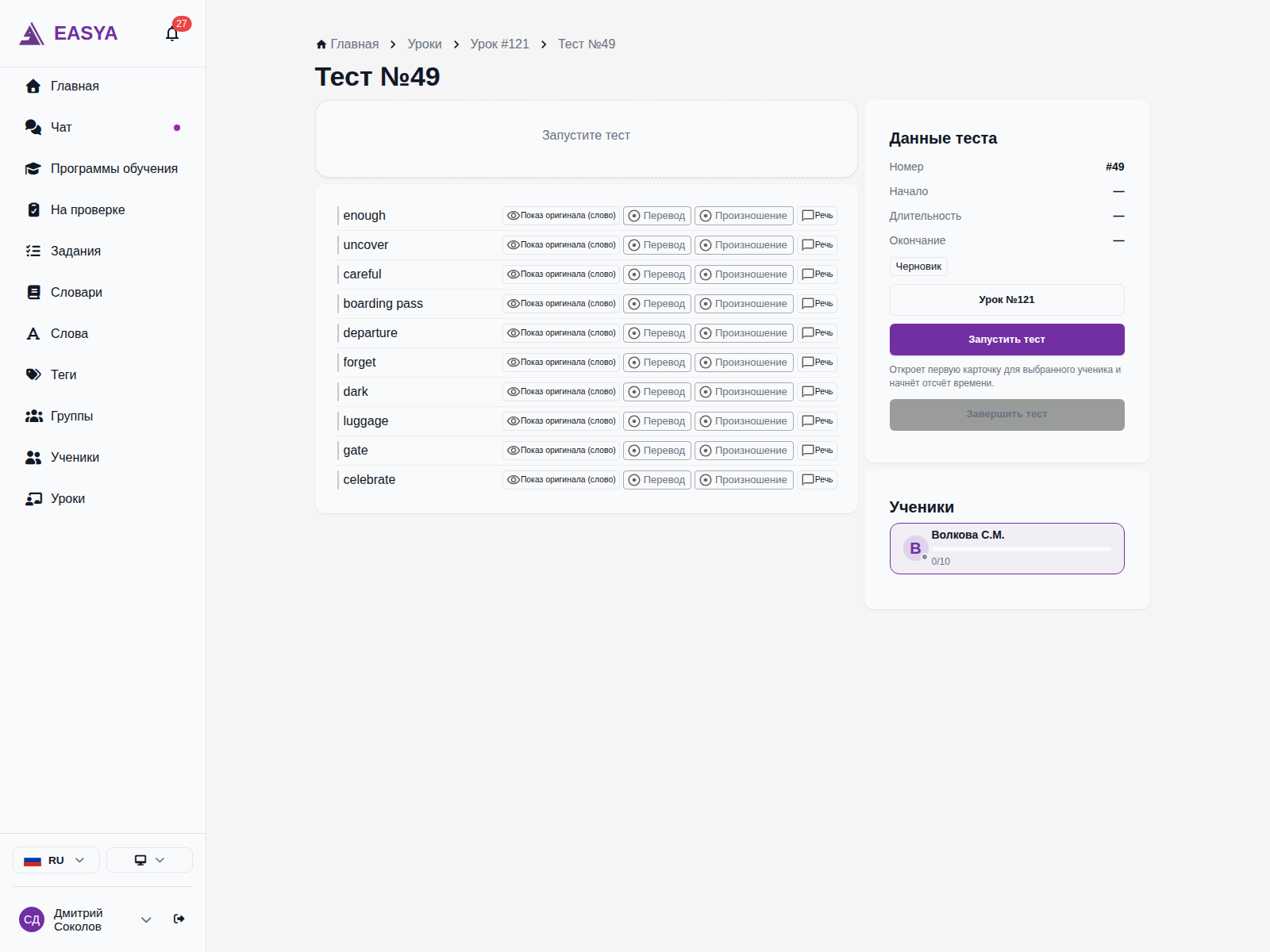Viewport: 1270px width, 952px height.
Task: Open the theme monitor dropdown
Action: point(149,860)
